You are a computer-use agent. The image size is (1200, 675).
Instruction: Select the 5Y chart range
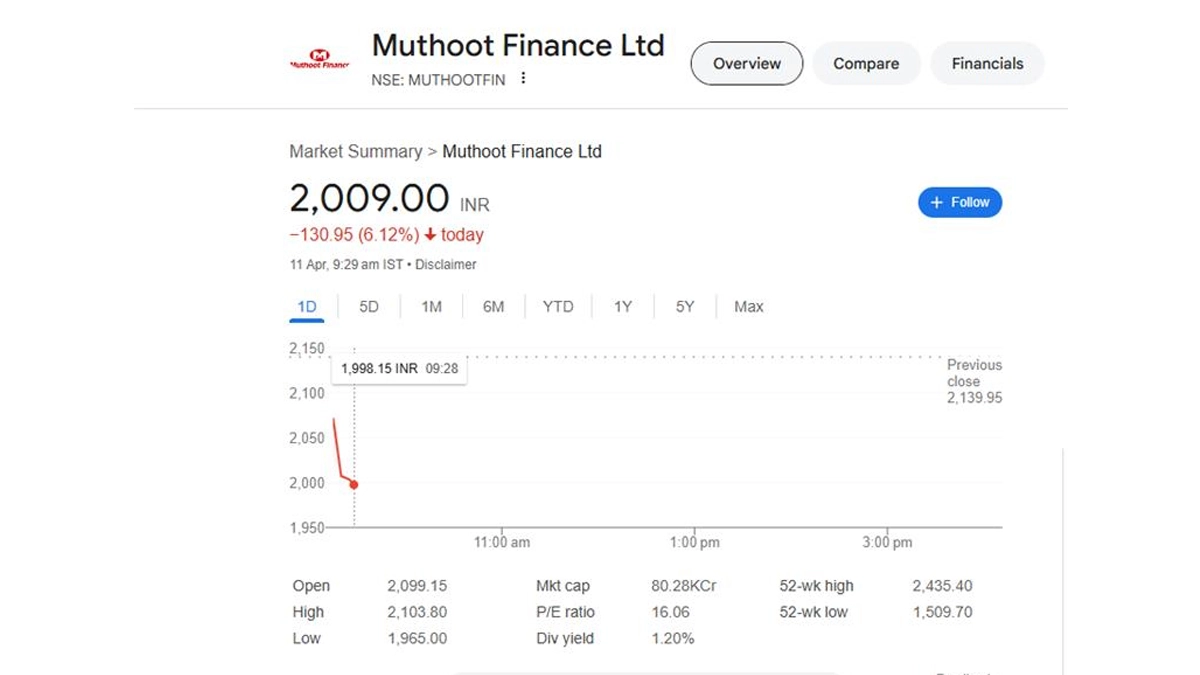[684, 307]
